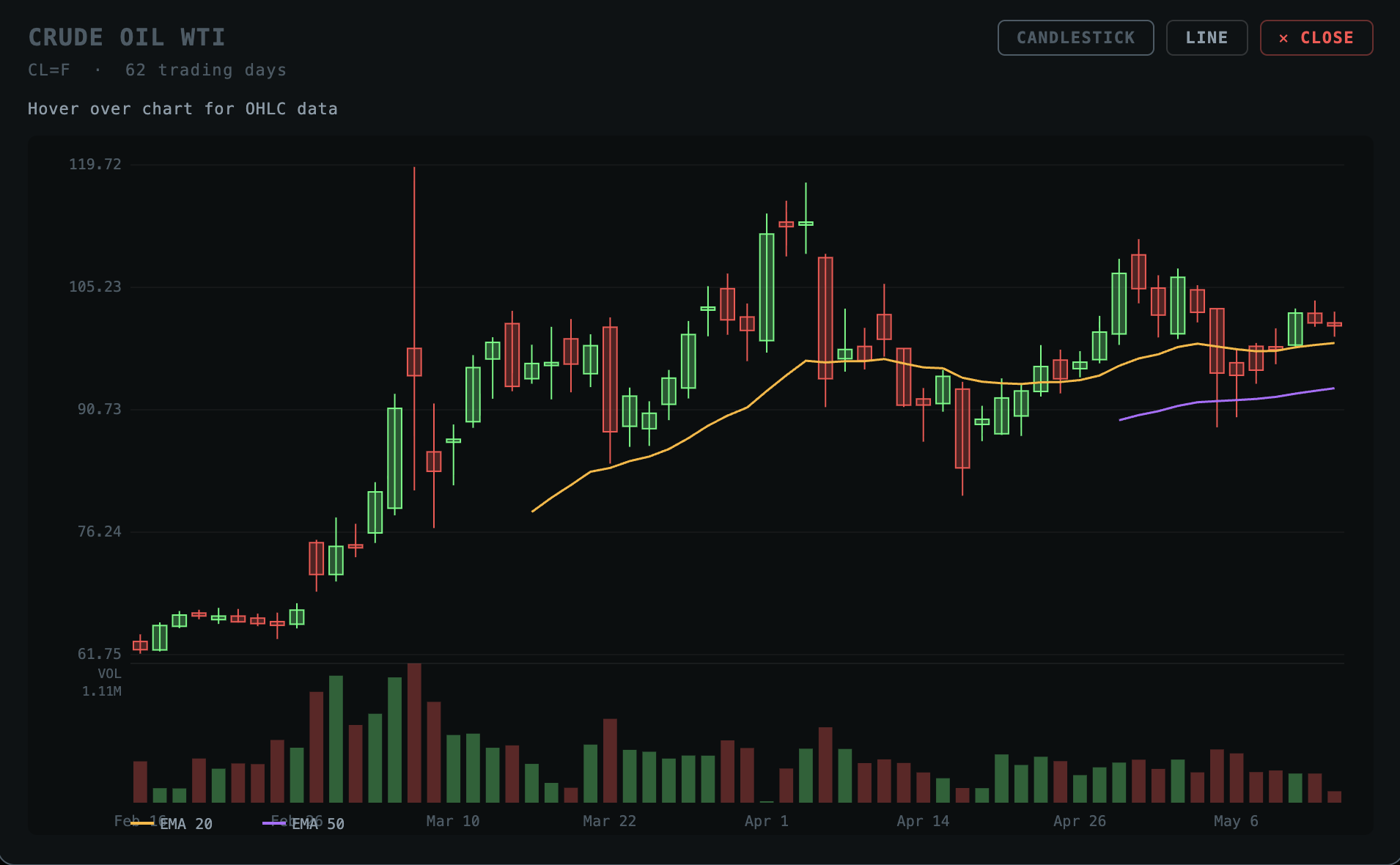The height and width of the screenshot is (865, 1400).
Task: Click the 105.23 price axis label
Action: click(95, 287)
